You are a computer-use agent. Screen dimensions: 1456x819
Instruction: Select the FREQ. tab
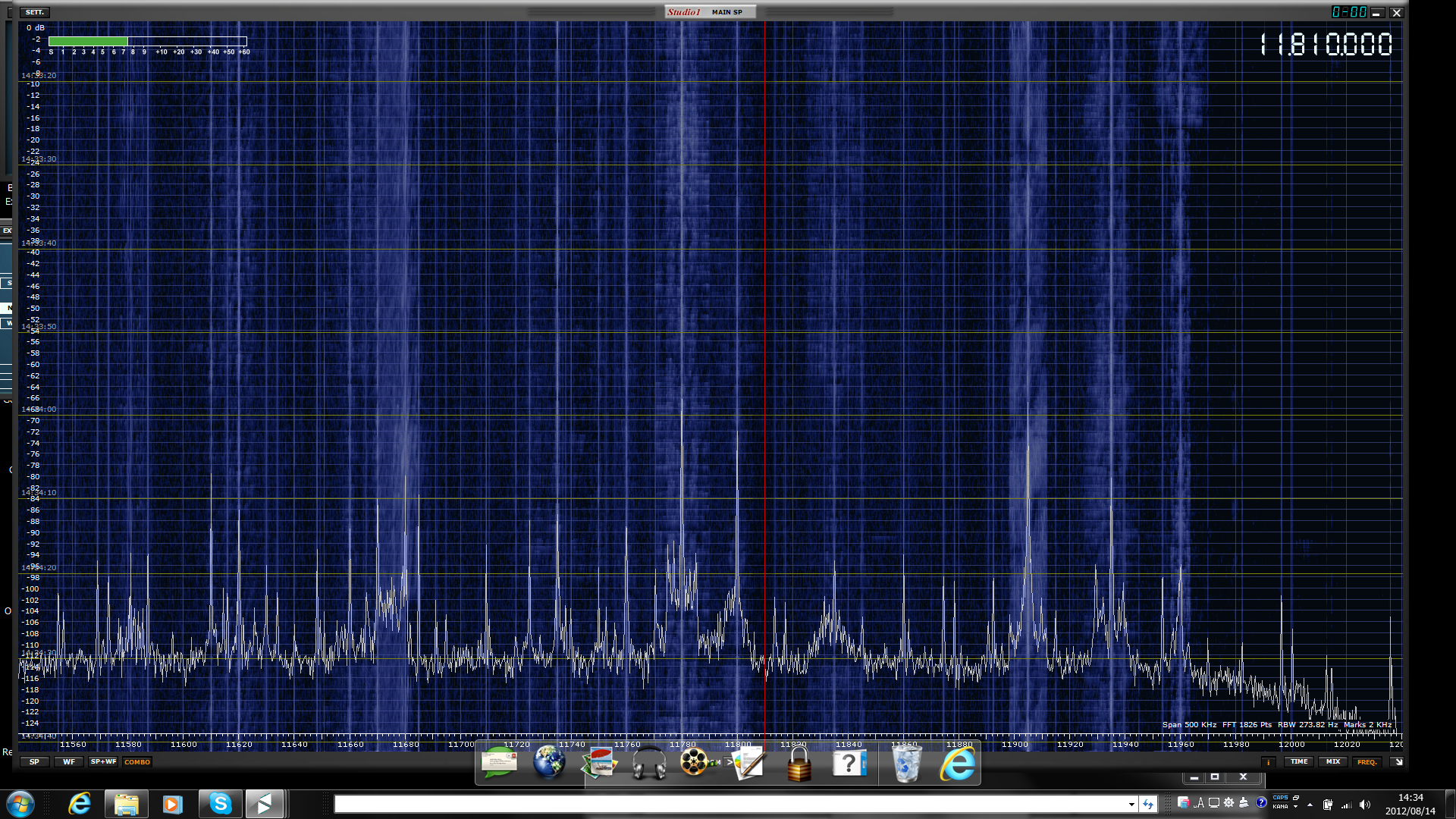[1367, 762]
